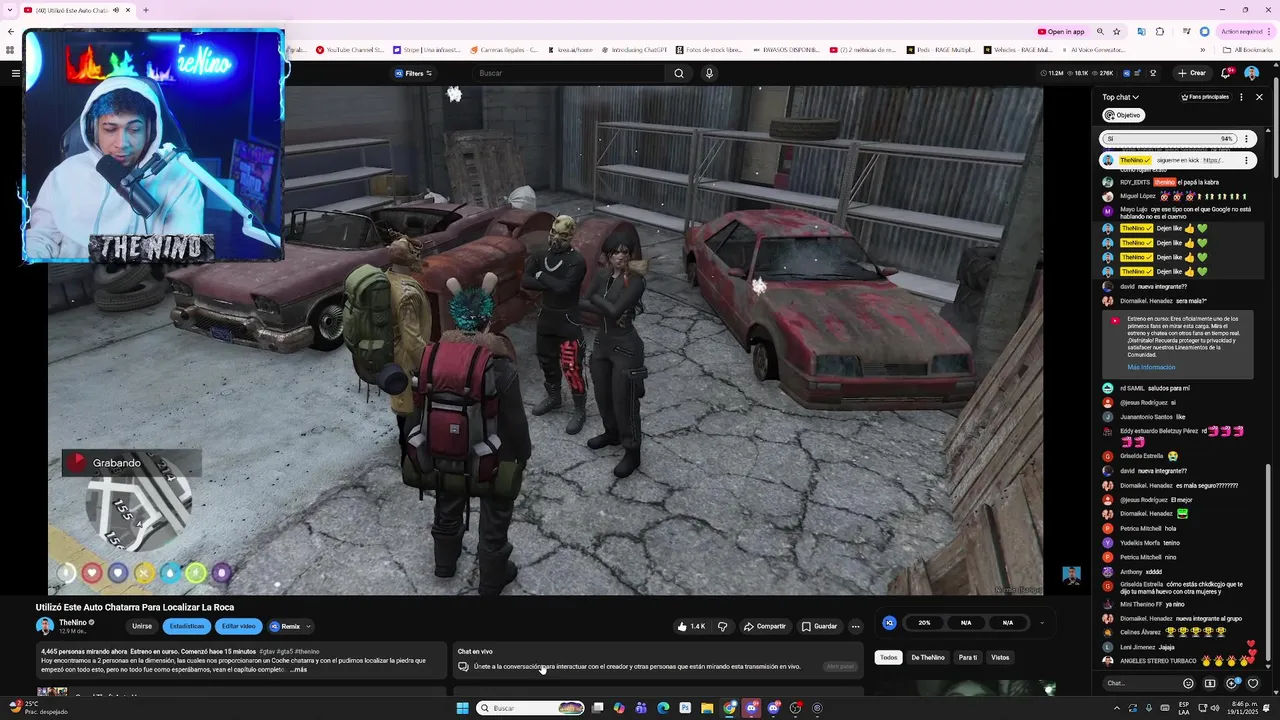
Task: Select the Sí poll option bar
Action: 1169,139
